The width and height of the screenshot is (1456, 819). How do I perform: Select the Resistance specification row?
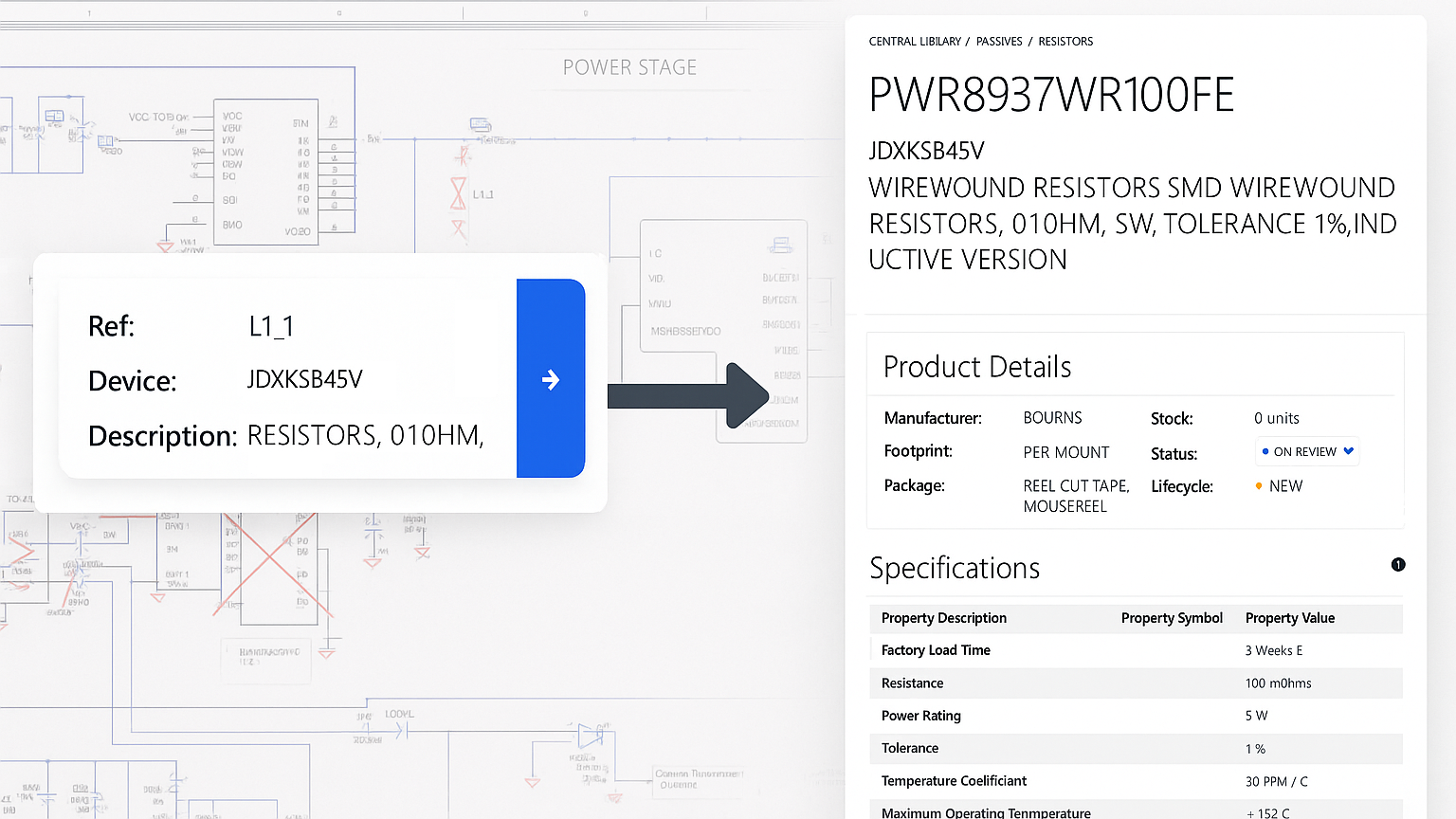point(1136,683)
